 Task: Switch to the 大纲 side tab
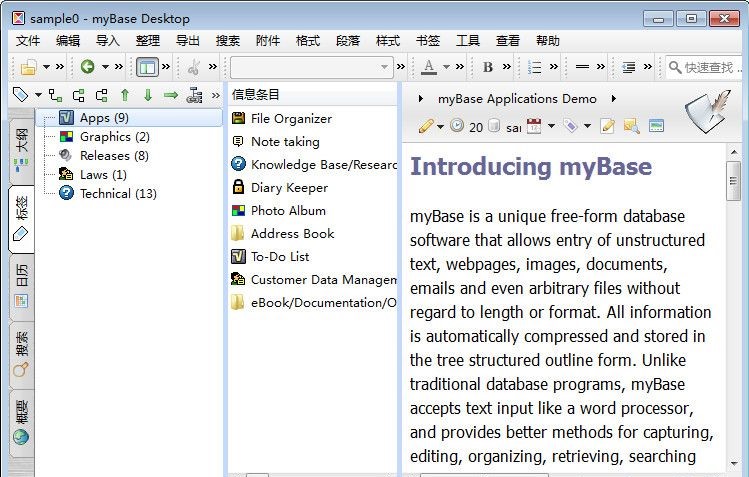pos(21,149)
